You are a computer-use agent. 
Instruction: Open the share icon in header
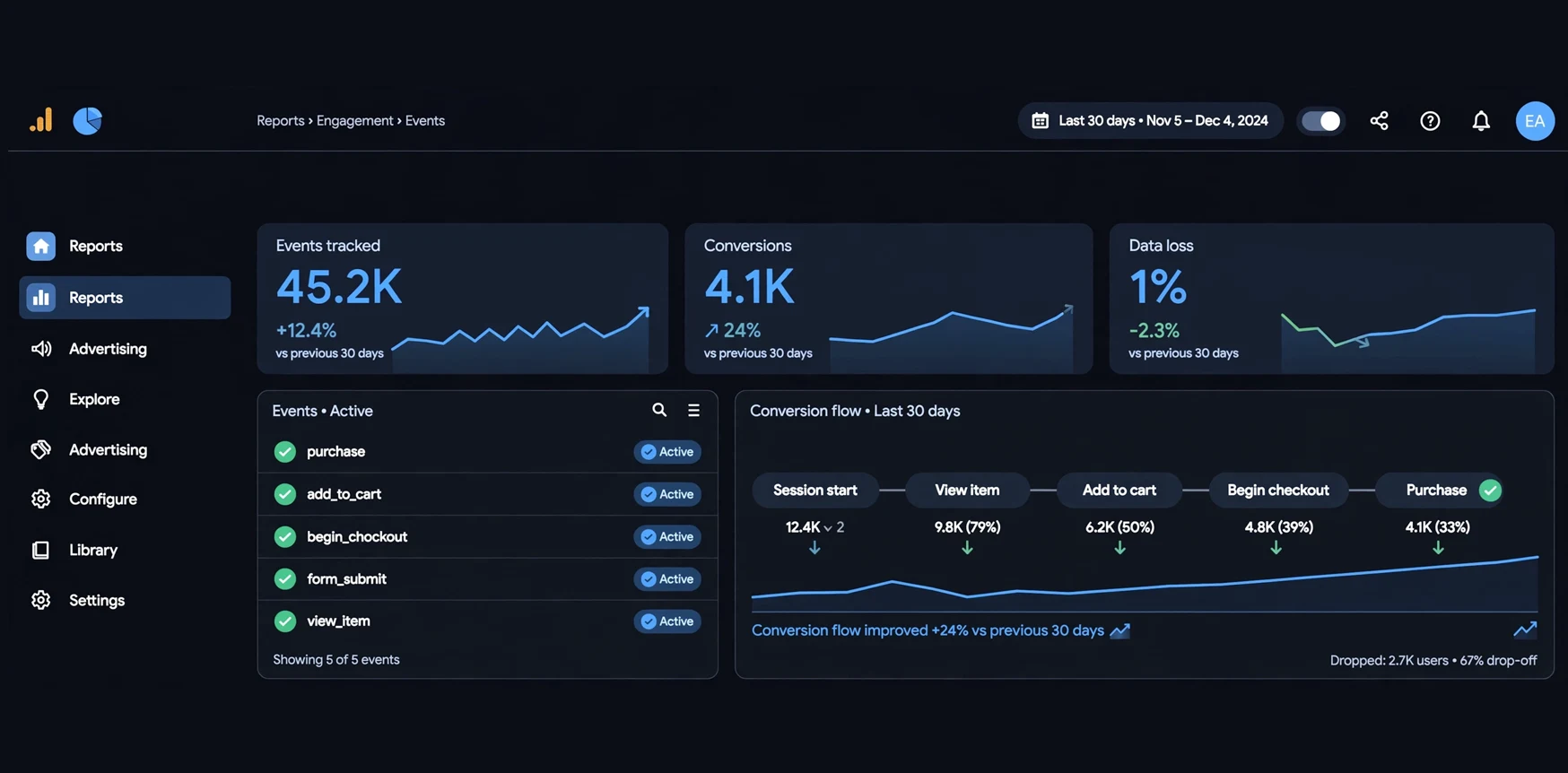pyautogui.click(x=1379, y=120)
